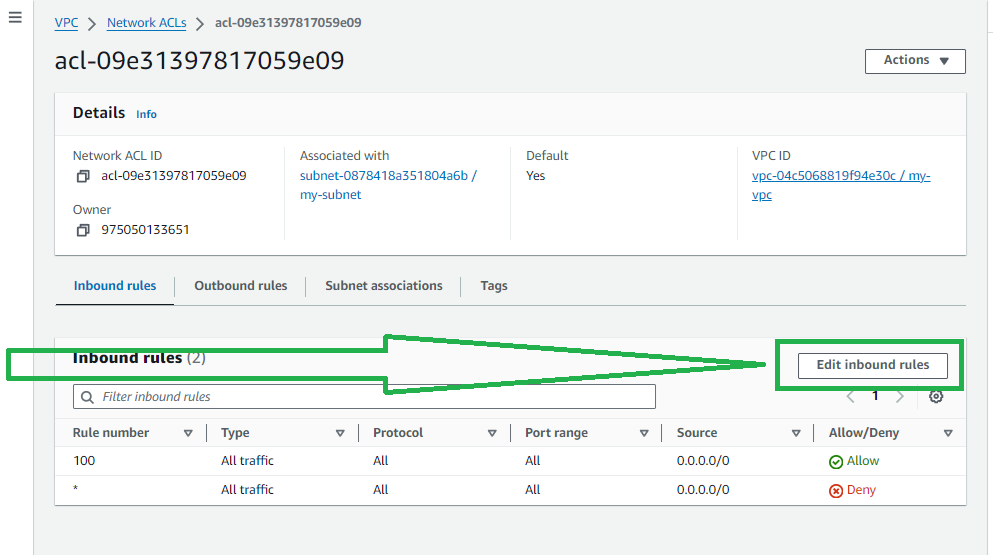The height and width of the screenshot is (559, 993).
Task: Click All traffic type in rule 100
Action: click(x=247, y=461)
